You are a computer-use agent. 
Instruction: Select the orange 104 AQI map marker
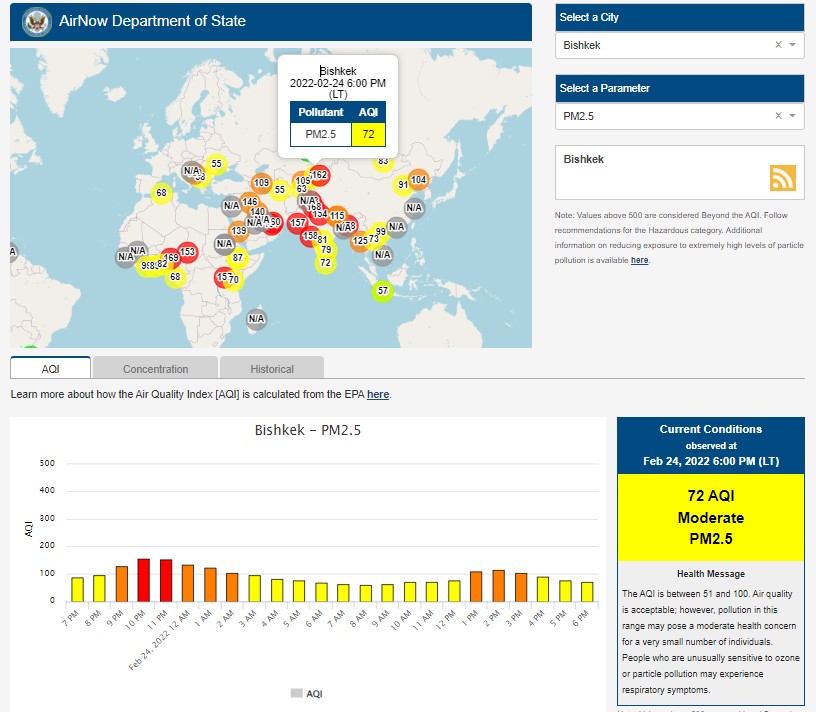pyautogui.click(x=418, y=180)
